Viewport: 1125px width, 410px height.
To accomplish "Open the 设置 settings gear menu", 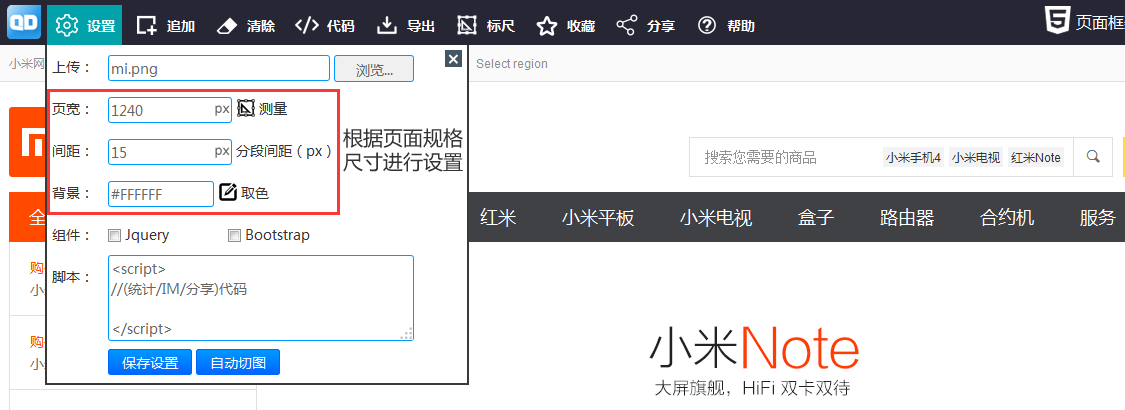I will pyautogui.click(x=85, y=26).
